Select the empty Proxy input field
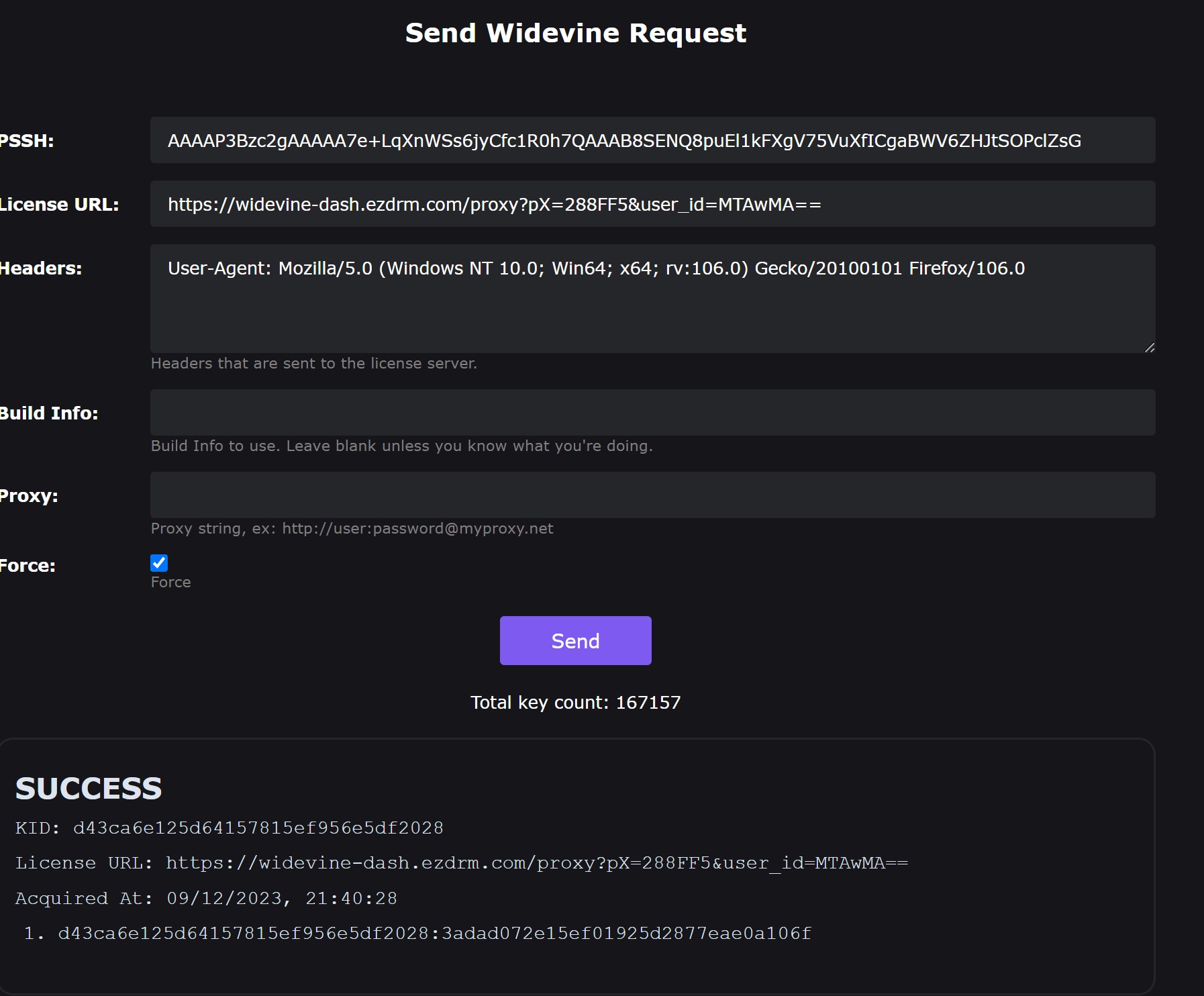Viewport: 1204px width, 996px height. (652, 495)
